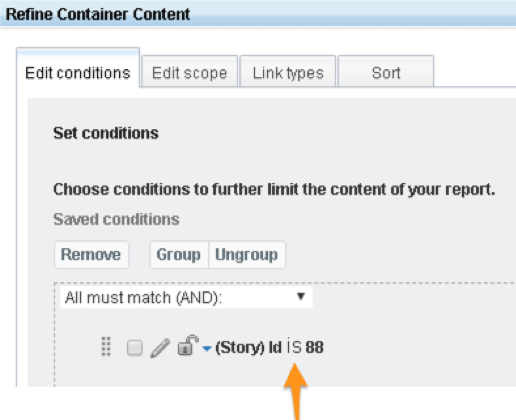Select the Edit conditions tab
Screen dimensions: 516x420
[78, 72]
